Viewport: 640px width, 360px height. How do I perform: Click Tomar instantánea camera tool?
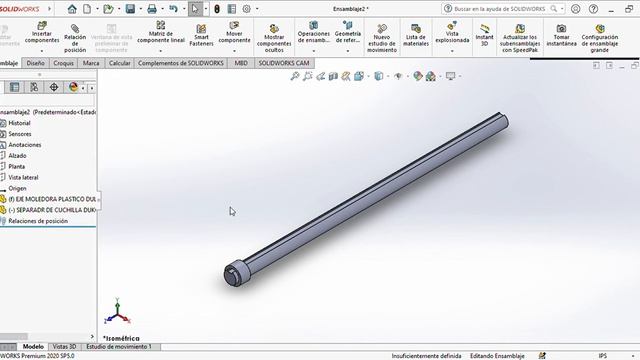[x=562, y=35]
